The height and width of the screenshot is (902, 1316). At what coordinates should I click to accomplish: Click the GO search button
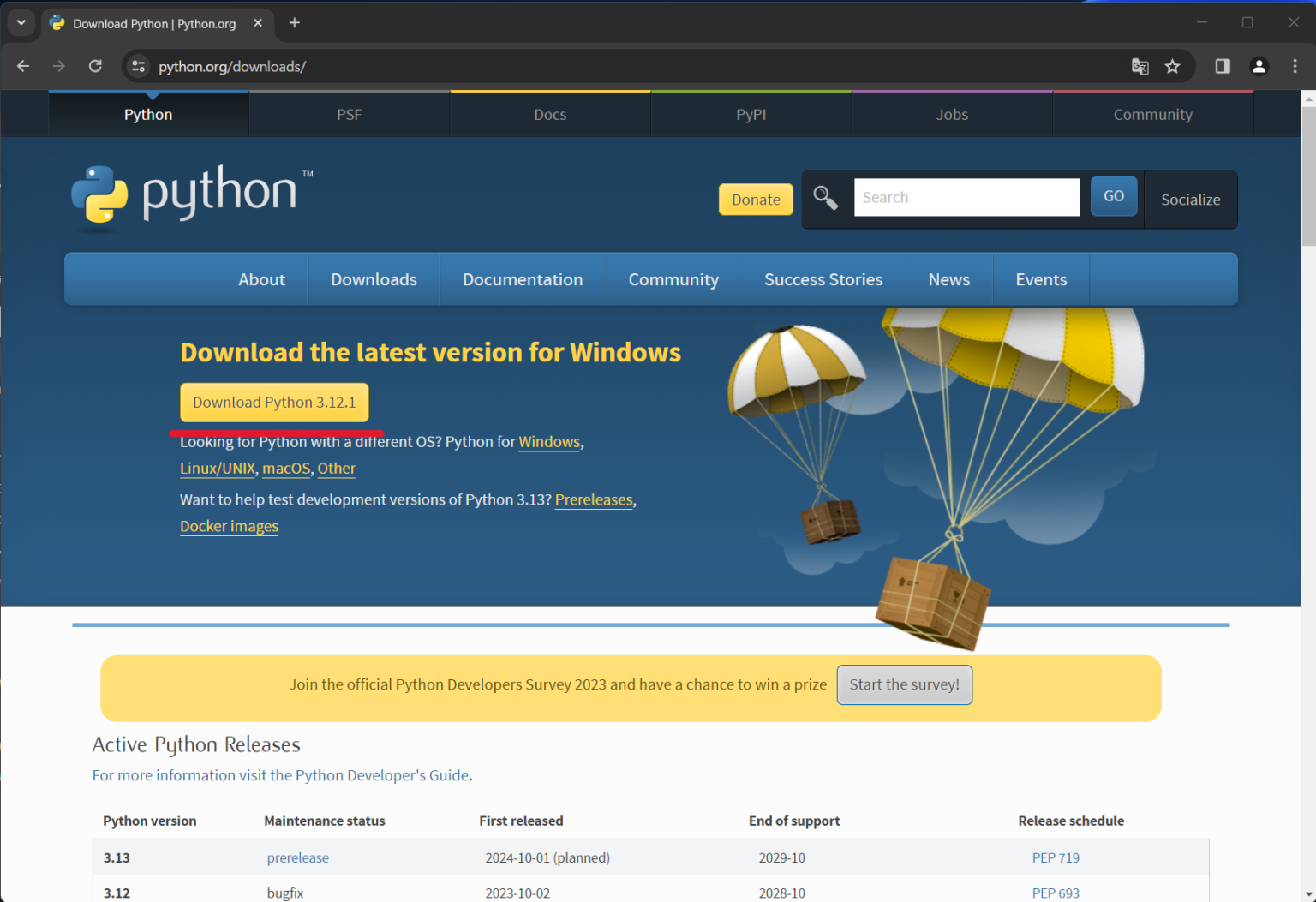1114,196
